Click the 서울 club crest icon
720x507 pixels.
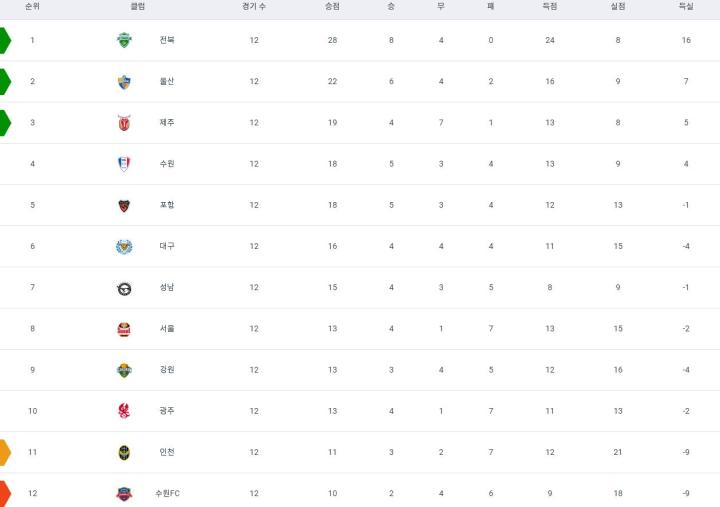tap(124, 329)
